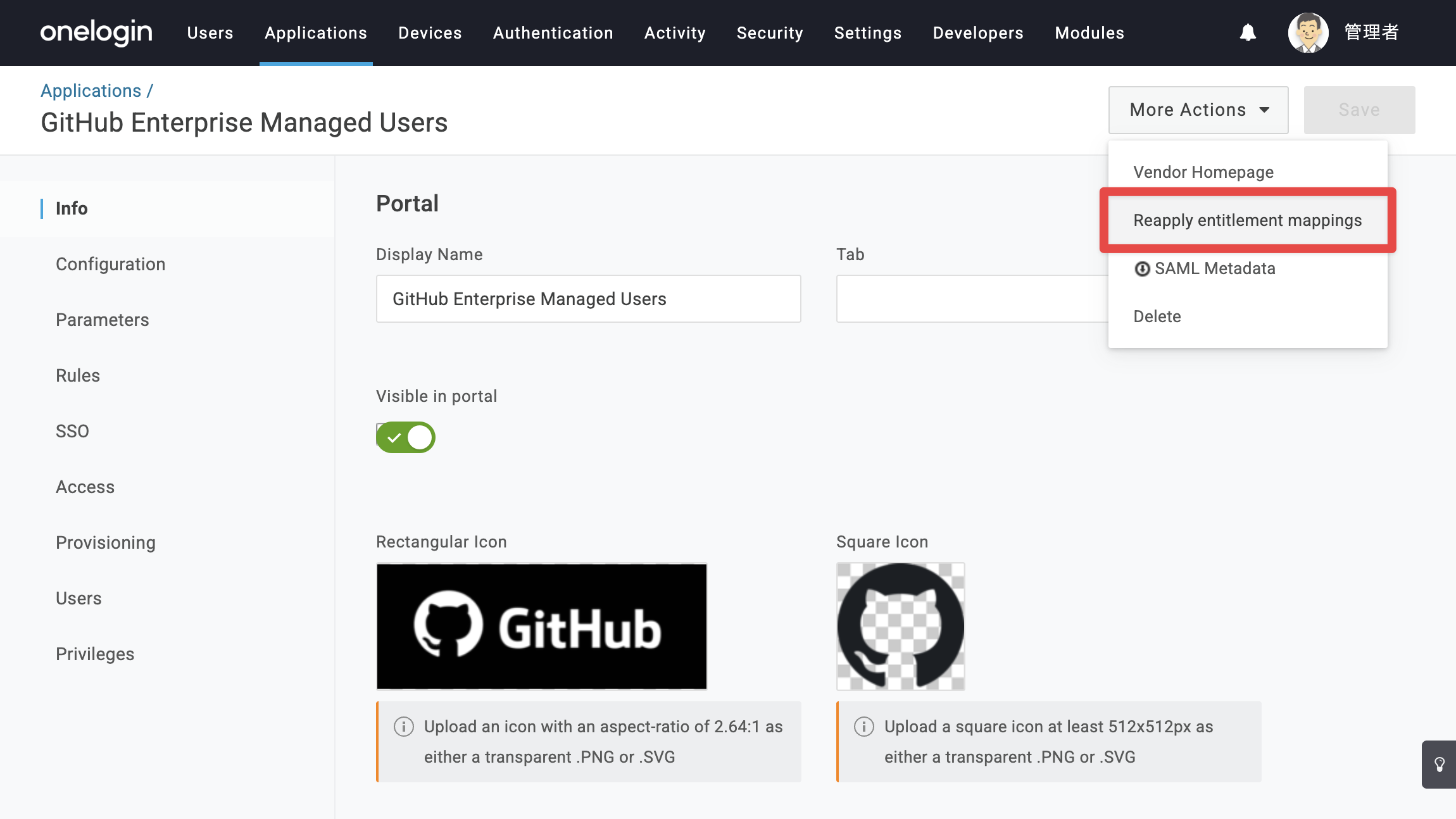Switch to the Info sidebar tab
This screenshot has width=1456, height=819.
(167, 209)
